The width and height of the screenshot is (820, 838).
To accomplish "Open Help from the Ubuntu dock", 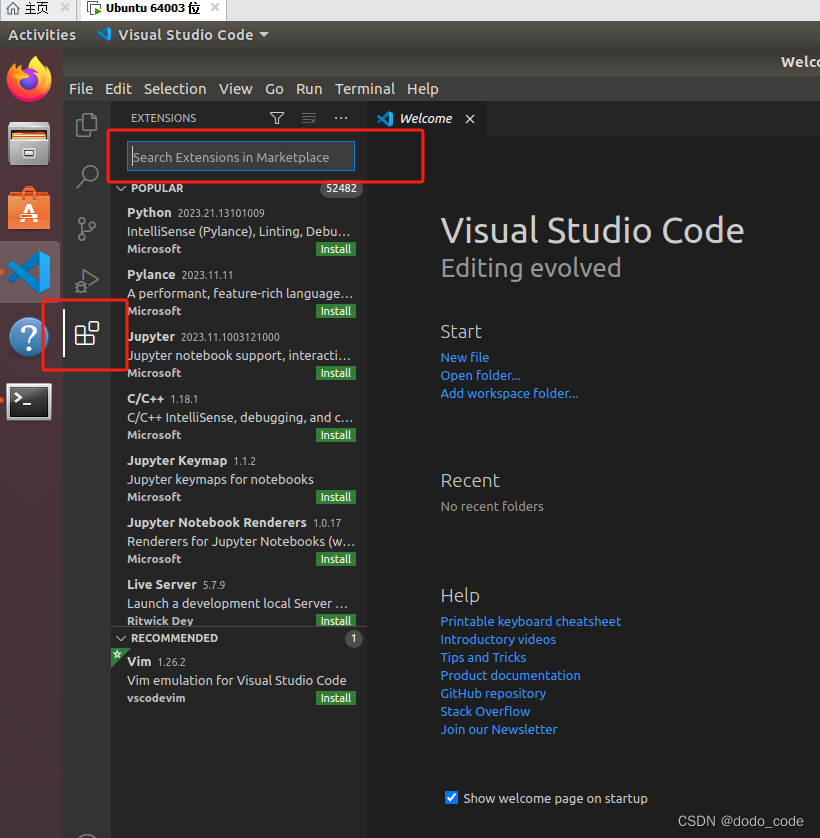I will pos(29,337).
